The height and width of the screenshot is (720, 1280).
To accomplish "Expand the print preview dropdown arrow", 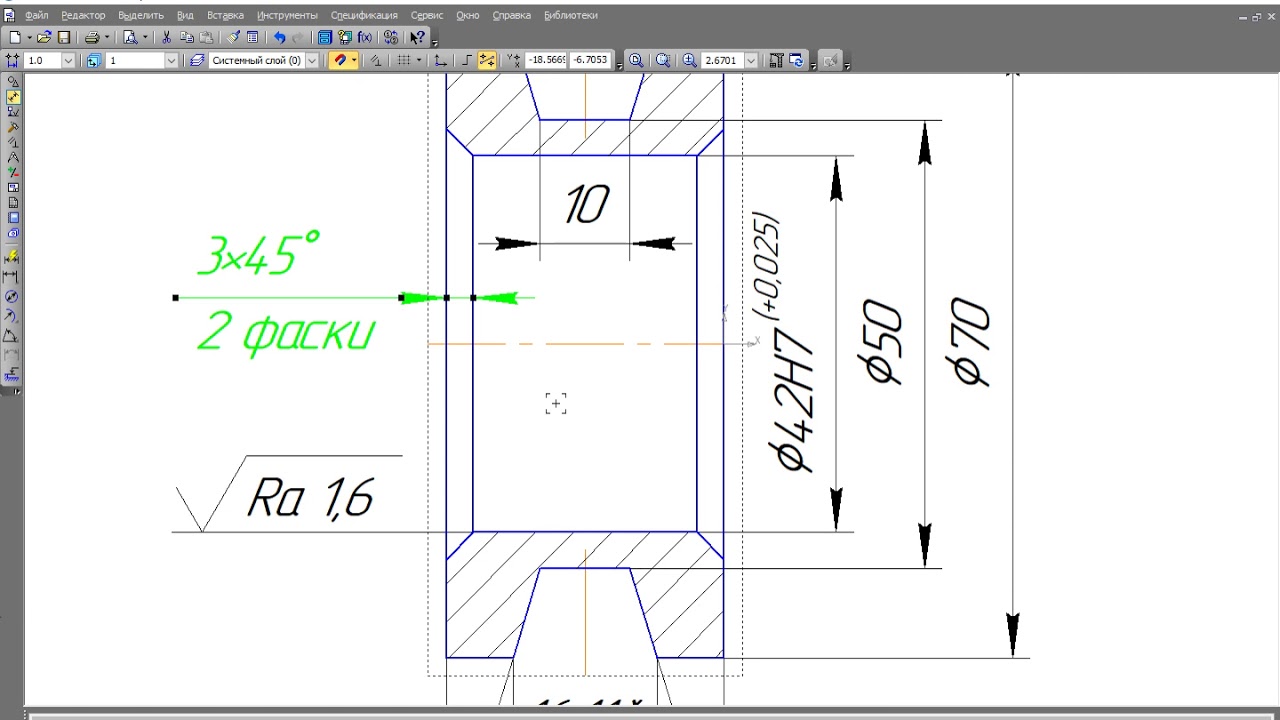I will [145, 37].
